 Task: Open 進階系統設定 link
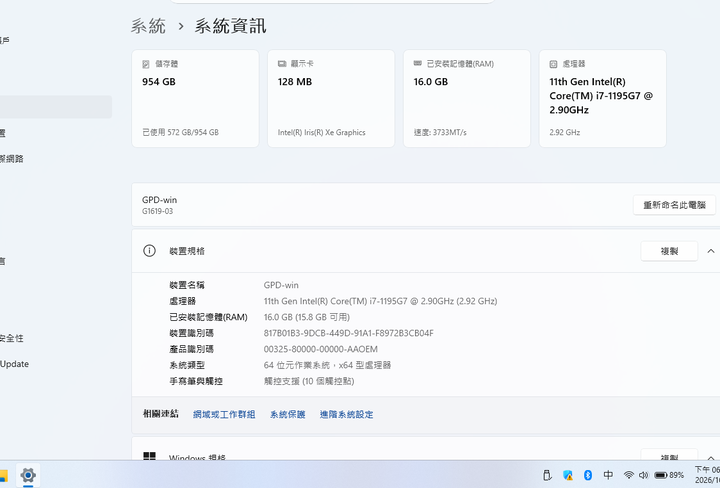[347, 415]
